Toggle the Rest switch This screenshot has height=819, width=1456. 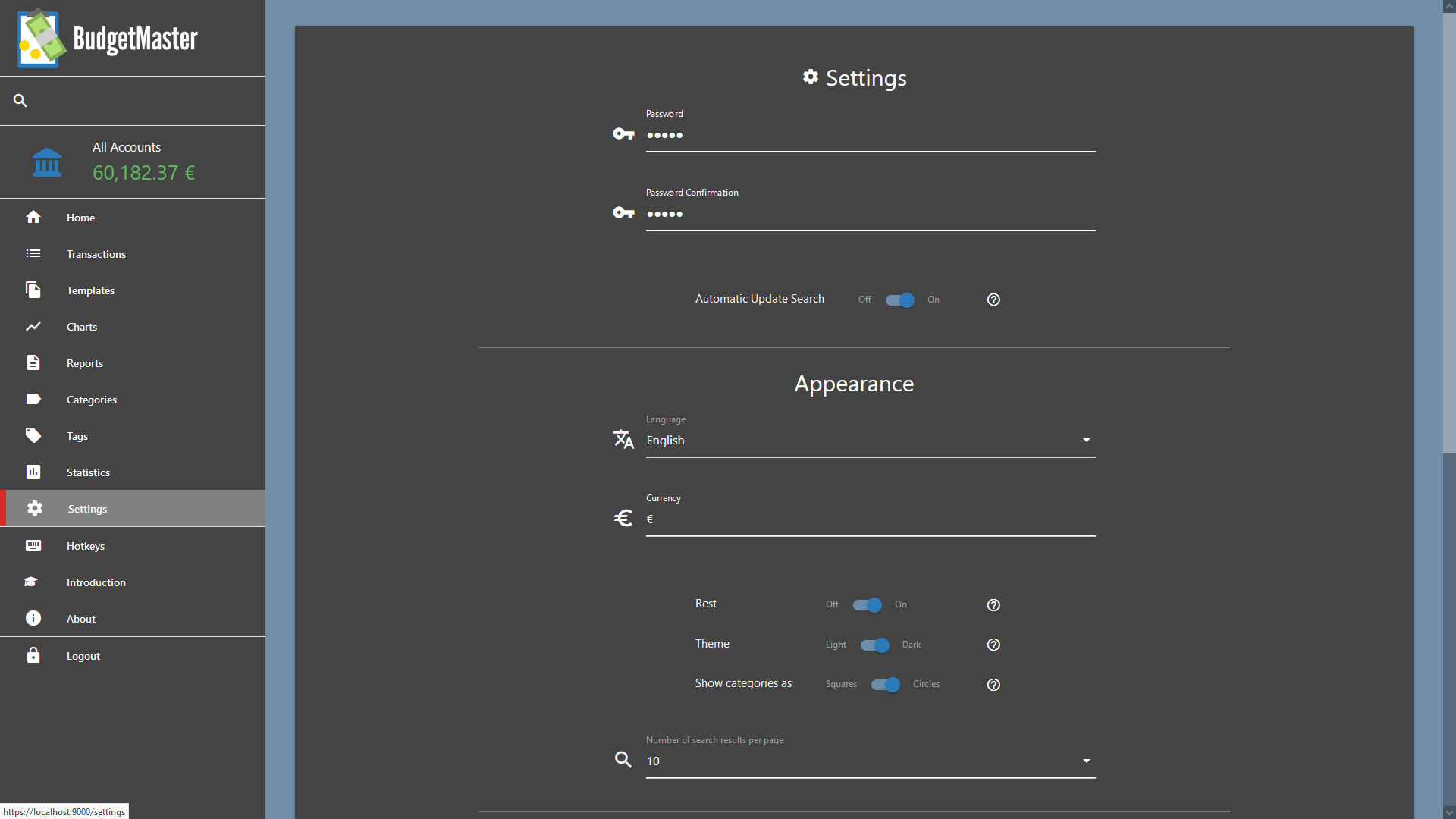868,605
